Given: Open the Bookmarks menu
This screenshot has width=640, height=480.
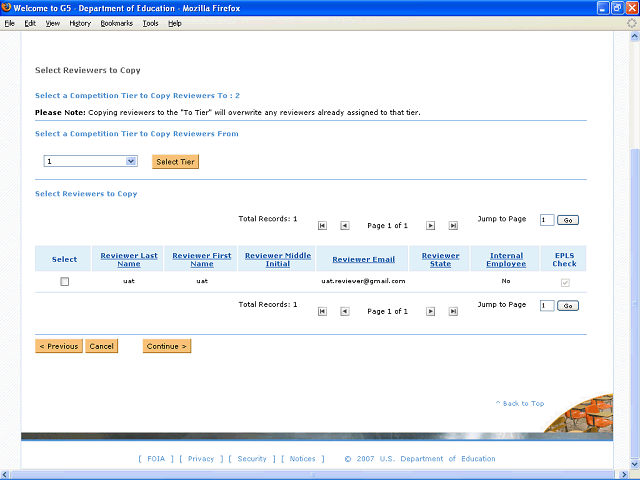Looking at the screenshot, I should pyautogui.click(x=117, y=23).
